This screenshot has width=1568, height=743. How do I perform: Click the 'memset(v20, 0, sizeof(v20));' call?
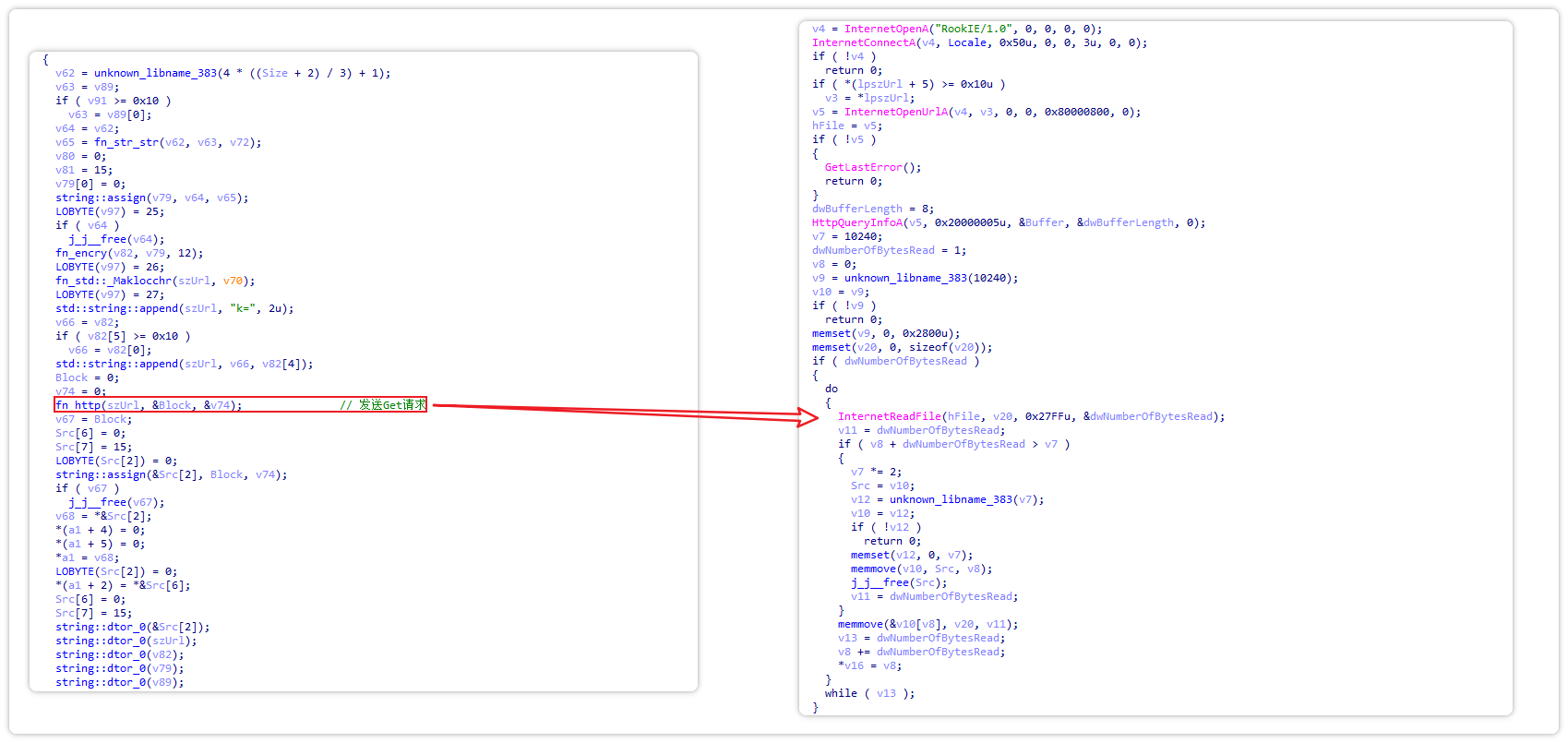(903, 347)
